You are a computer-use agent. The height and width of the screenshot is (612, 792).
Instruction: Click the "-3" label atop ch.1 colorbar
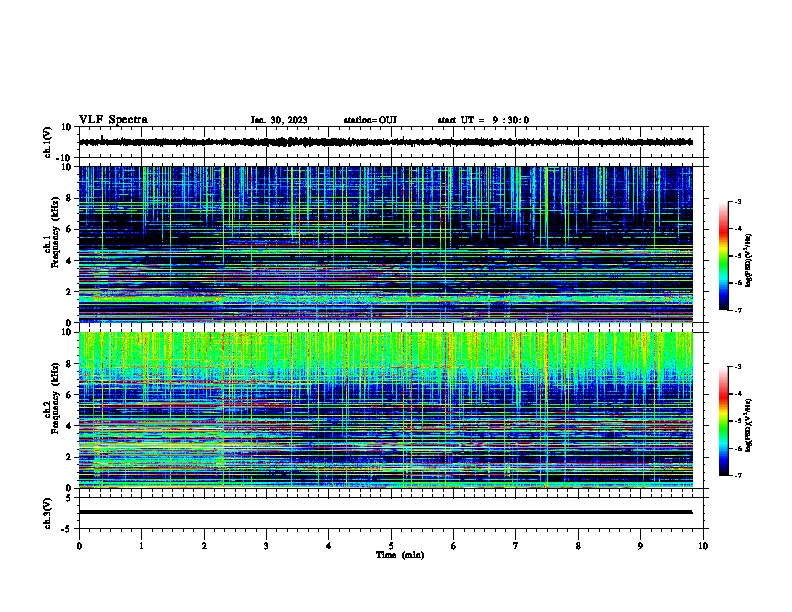click(738, 202)
